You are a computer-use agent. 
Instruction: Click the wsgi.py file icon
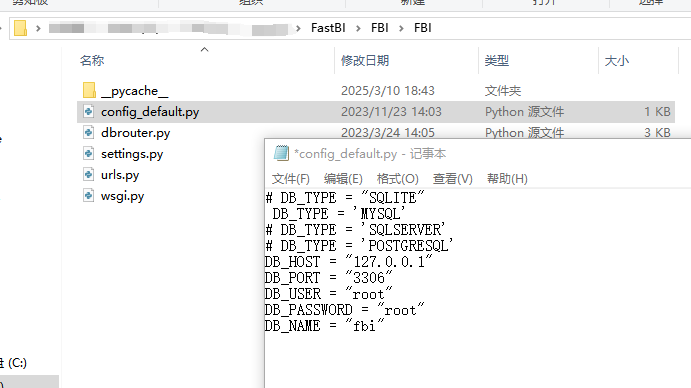tap(89, 195)
